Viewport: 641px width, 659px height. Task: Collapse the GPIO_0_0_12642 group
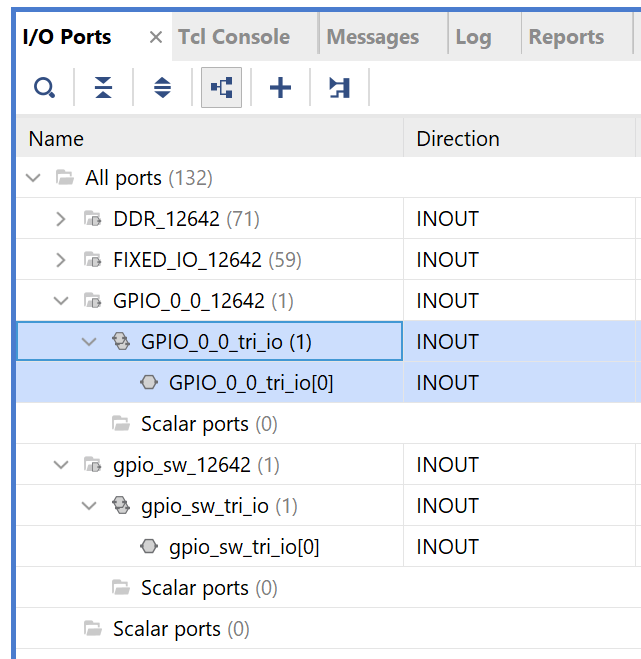click(x=61, y=301)
